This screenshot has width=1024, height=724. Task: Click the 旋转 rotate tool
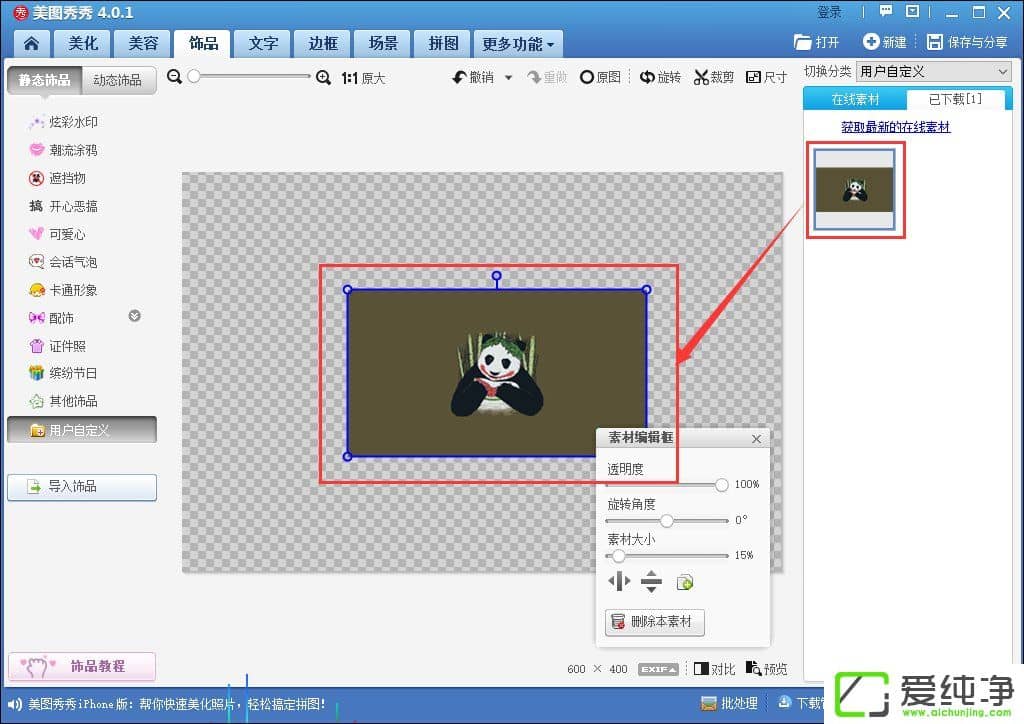tap(660, 77)
